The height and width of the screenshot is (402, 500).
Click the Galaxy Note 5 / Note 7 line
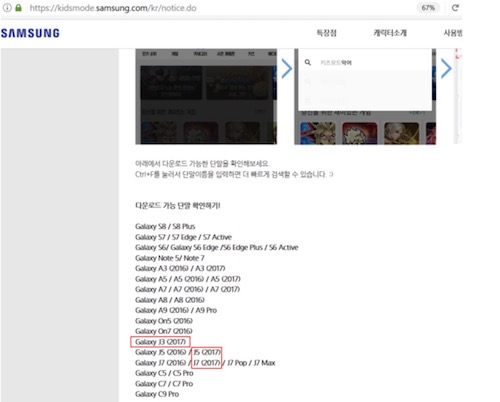(170, 258)
